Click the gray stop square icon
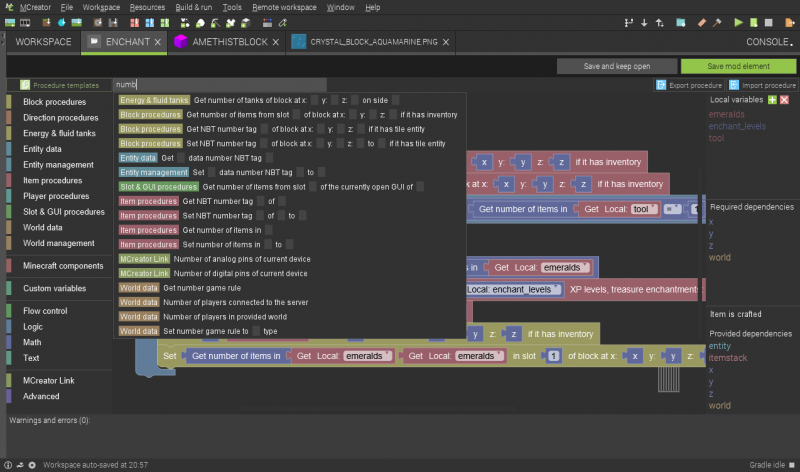800x472 pixels. coord(769,22)
